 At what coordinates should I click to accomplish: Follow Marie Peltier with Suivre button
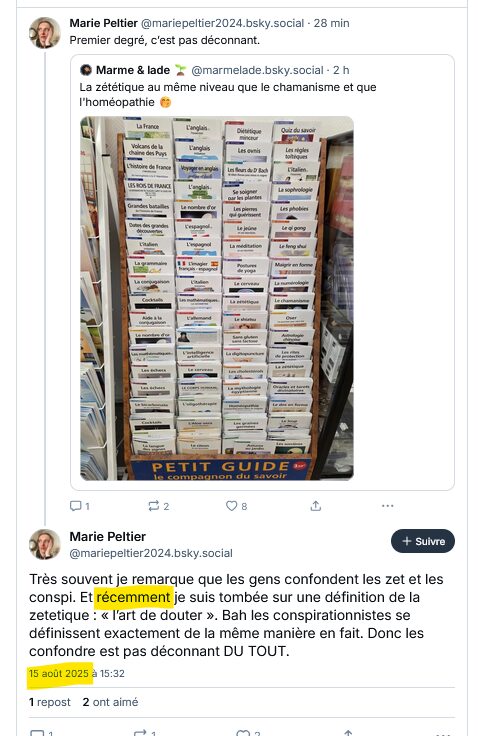tap(423, 541)
